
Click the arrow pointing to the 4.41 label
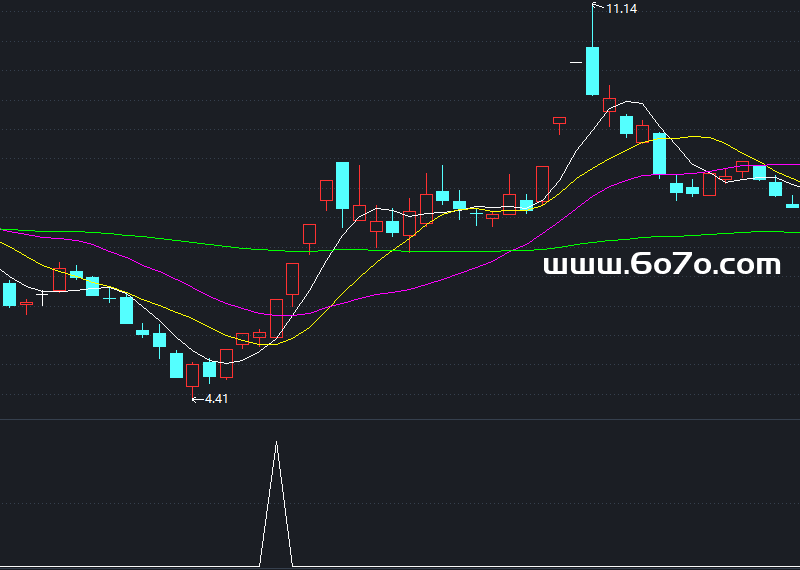pyautogui.click(x=197, y=398)
